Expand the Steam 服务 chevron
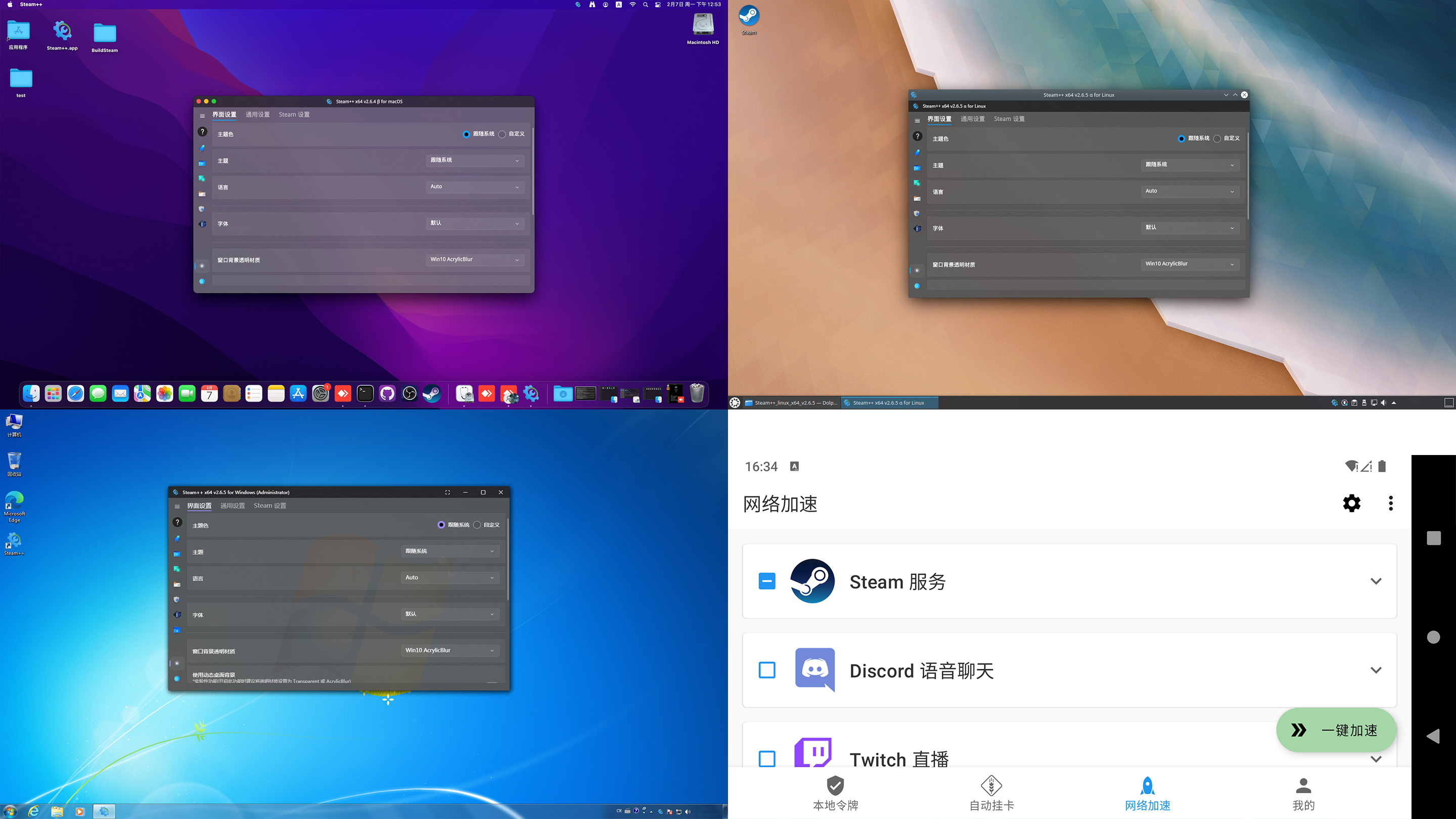The width and height of the screenshot is (1456, 819). coord(1376,581)
